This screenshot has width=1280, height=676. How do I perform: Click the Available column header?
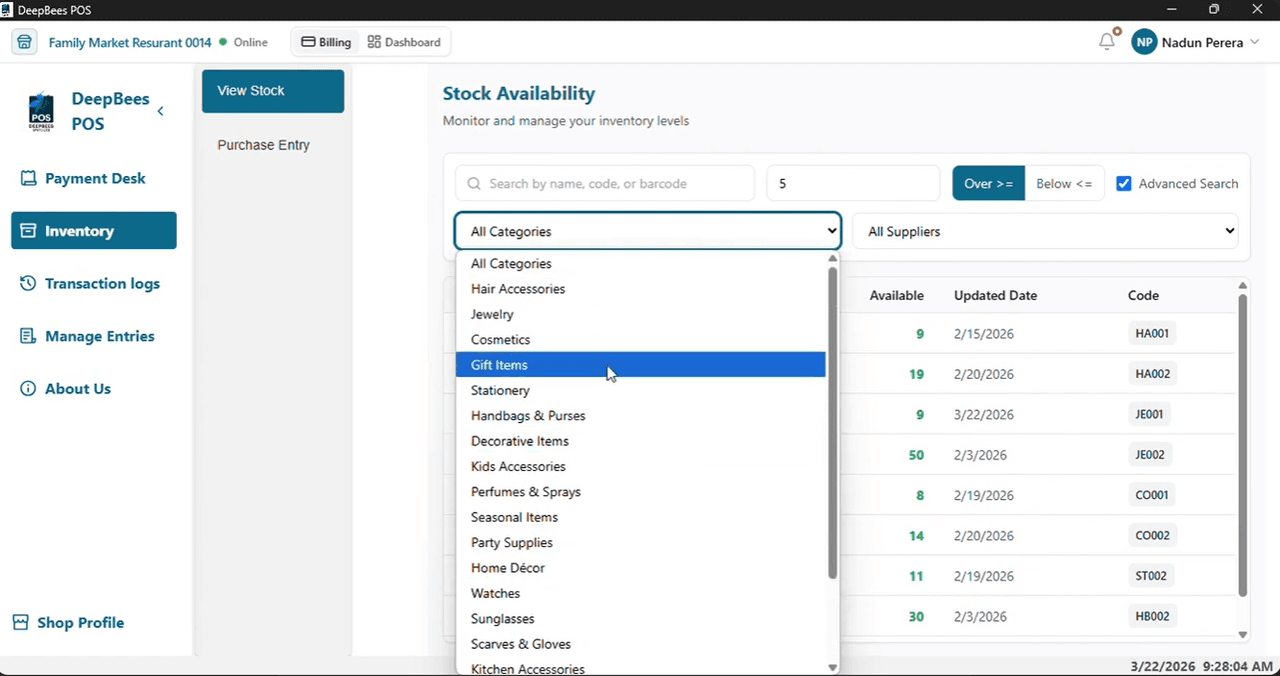coord(896,296)
